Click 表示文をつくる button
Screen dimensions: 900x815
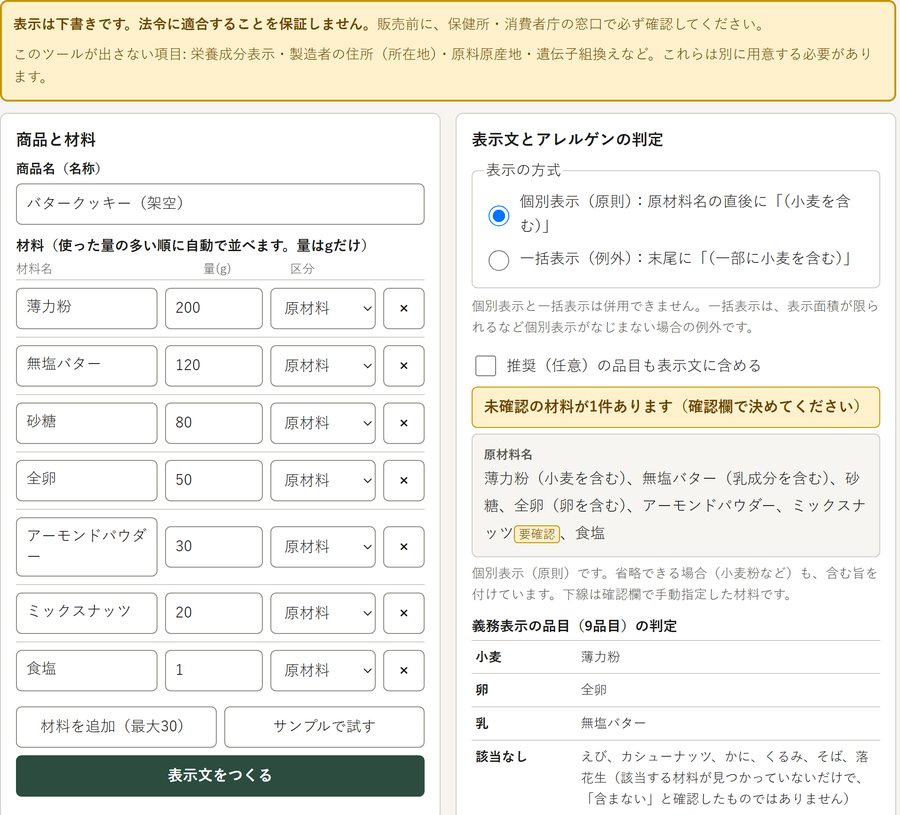[220, 776]
